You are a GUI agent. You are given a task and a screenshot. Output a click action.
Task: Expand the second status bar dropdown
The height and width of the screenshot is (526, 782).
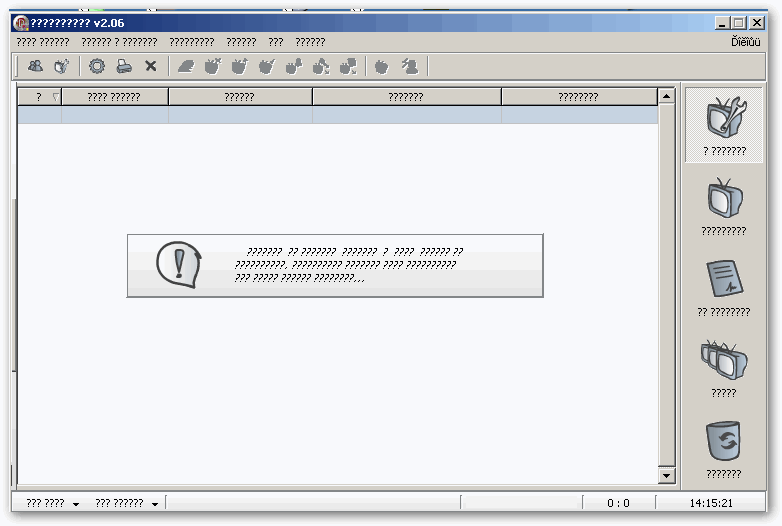click(x=126, y=504)
